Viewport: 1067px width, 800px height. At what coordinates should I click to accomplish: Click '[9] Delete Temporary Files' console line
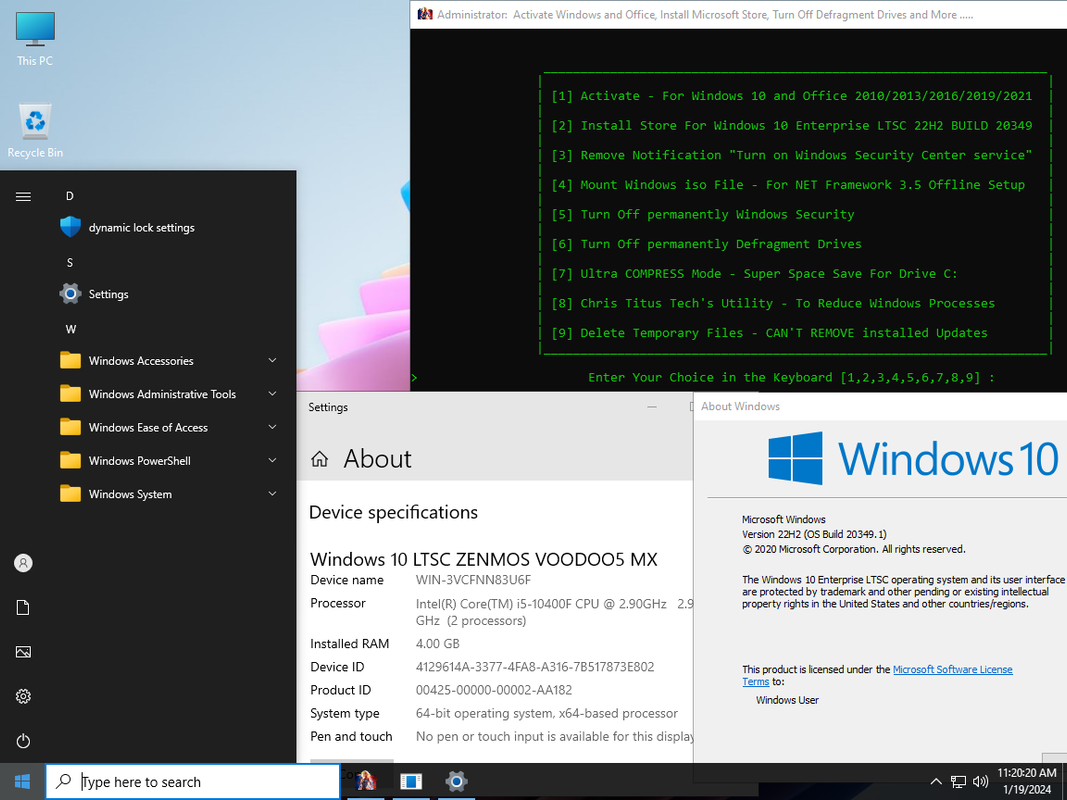pos(769,333)
